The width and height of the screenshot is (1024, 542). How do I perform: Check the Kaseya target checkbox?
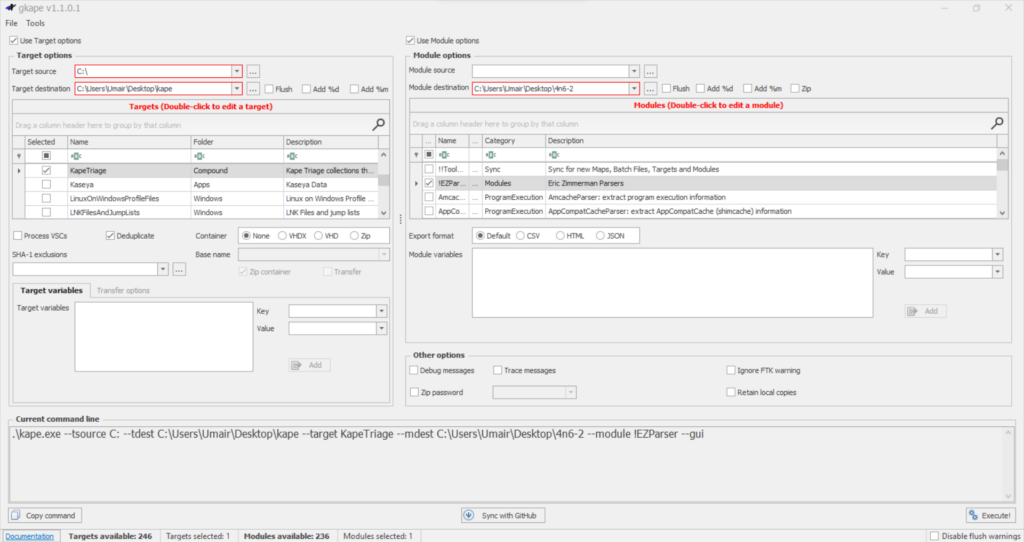coord(46,185)
